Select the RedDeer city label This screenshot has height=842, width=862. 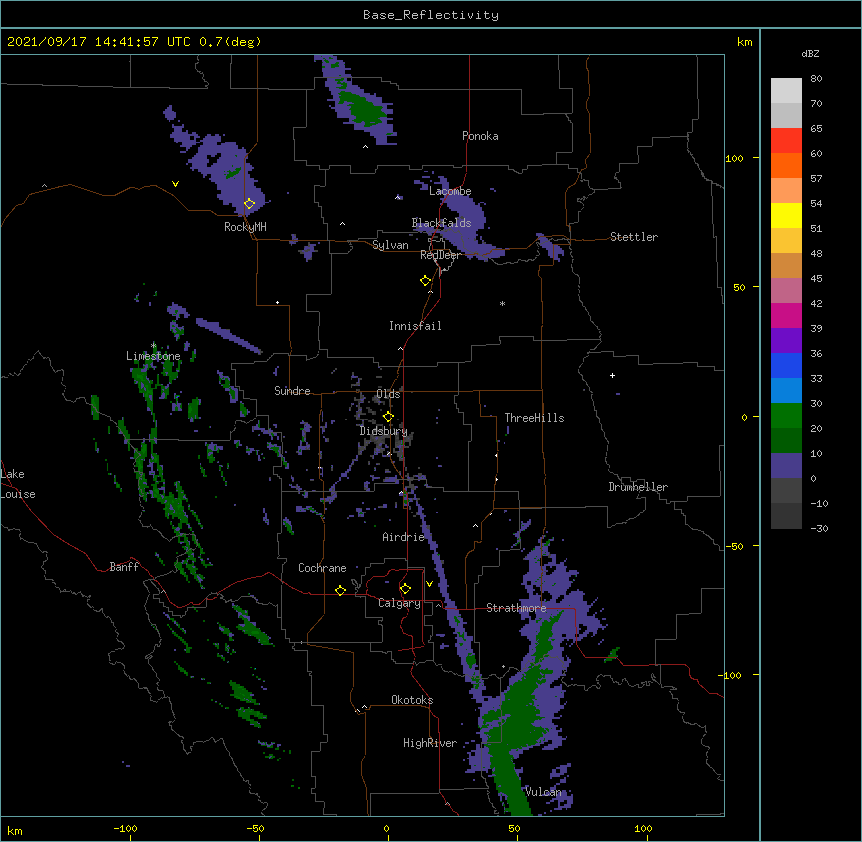[x=440, y=255]
